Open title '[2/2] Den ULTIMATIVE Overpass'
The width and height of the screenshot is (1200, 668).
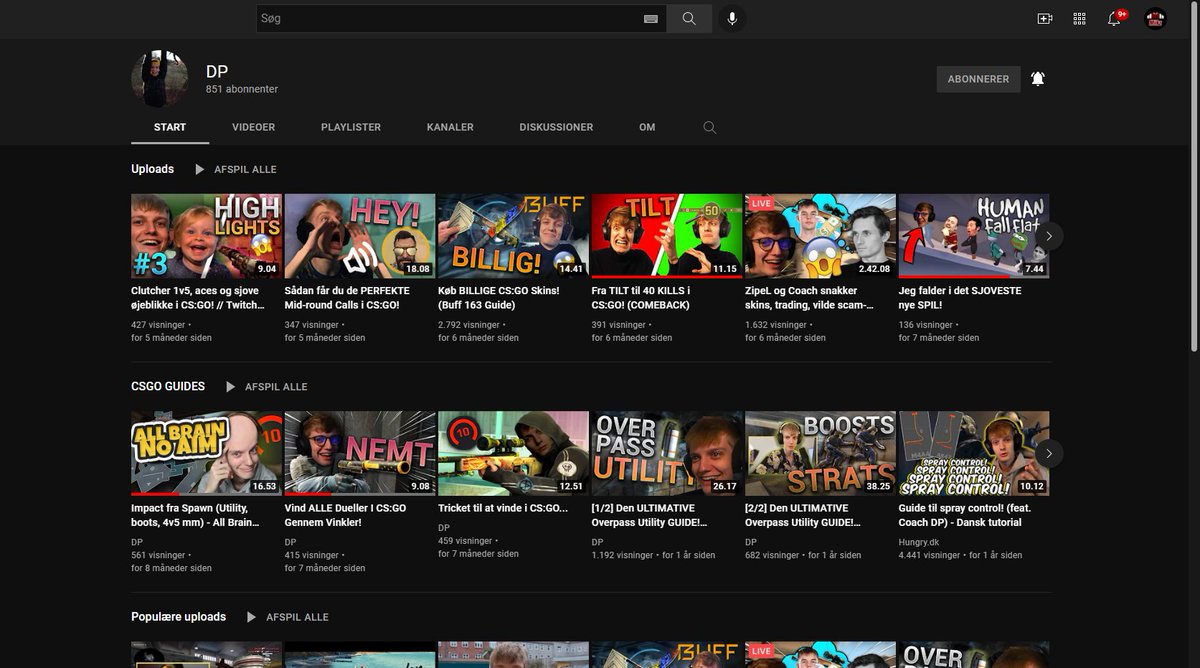[x=803, y=515]
